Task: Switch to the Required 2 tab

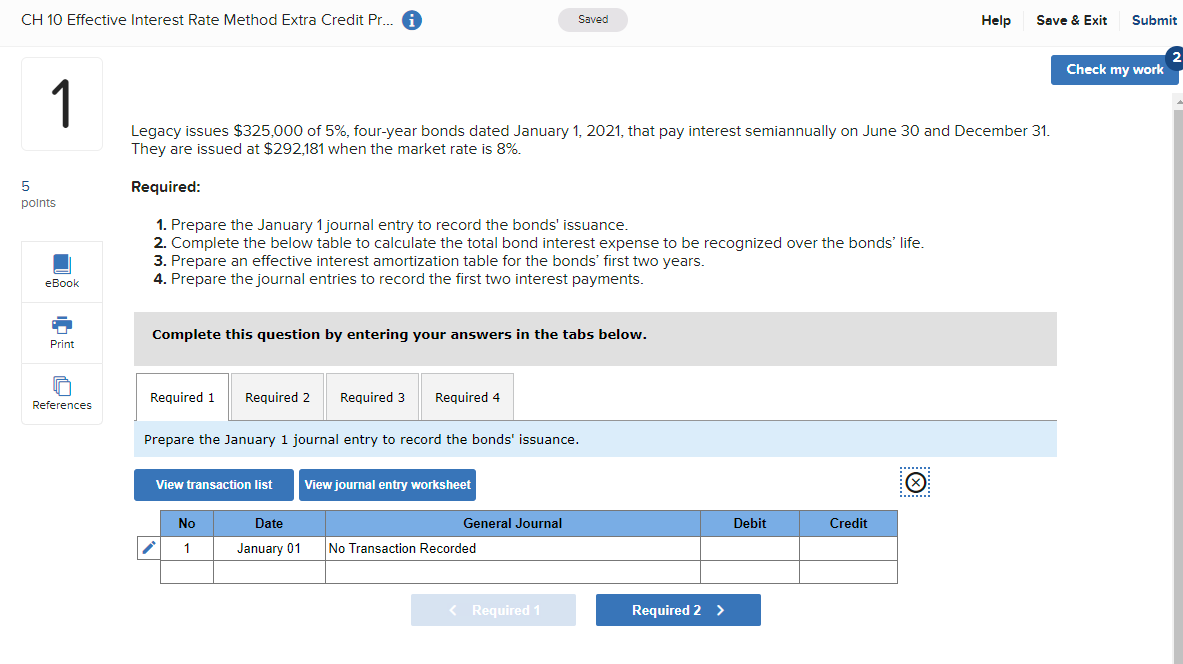Action: point(277,396)
